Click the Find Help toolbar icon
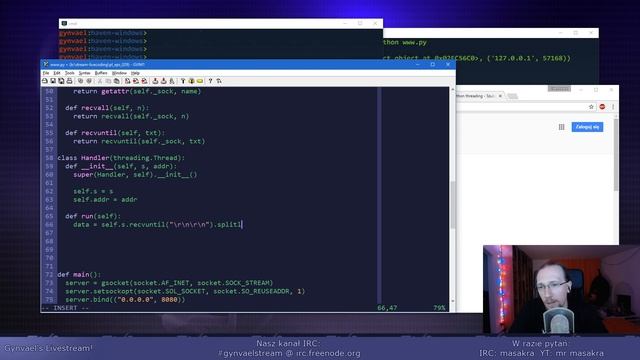This screenshot has height=360, width=640. tap(219, 81)
